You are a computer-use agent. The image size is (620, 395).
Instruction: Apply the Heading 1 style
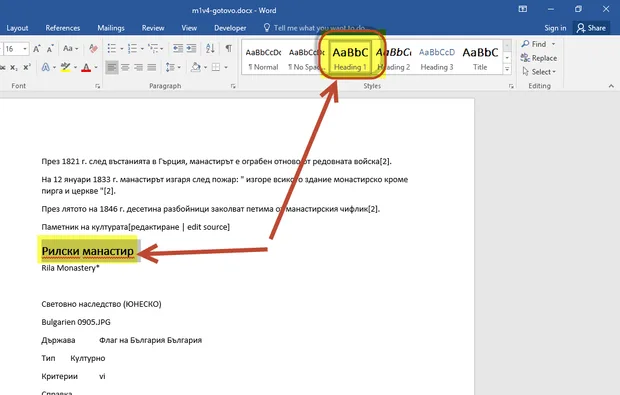pyautogui.click(x=350, y=59)
